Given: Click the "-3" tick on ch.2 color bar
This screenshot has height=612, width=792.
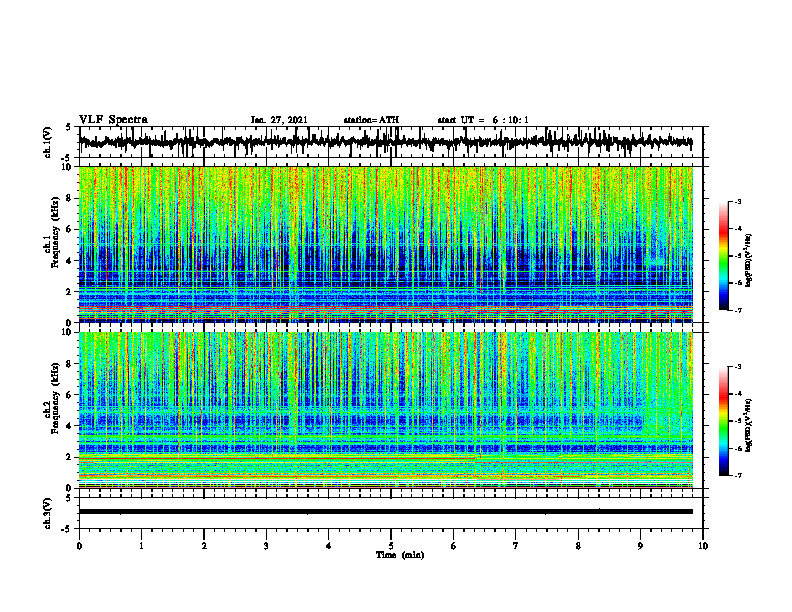Looking at the screenshot, I should [x=738, y=367].
